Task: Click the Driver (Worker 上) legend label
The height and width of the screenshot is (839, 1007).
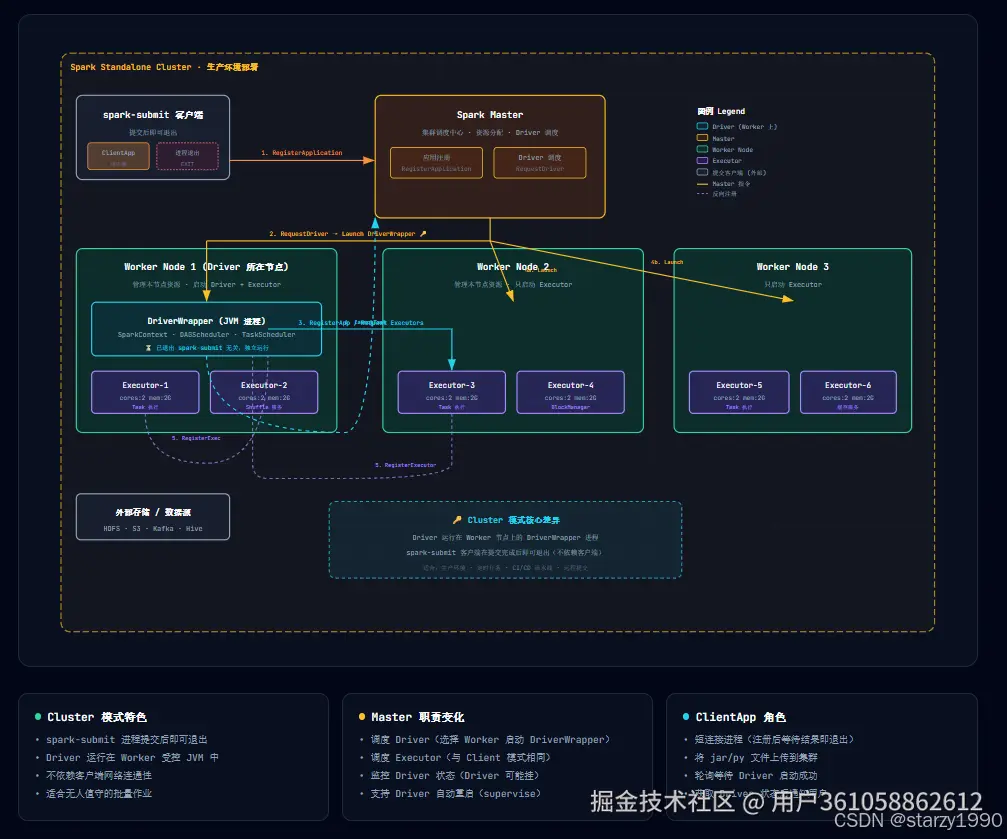Action: point(744,127)
